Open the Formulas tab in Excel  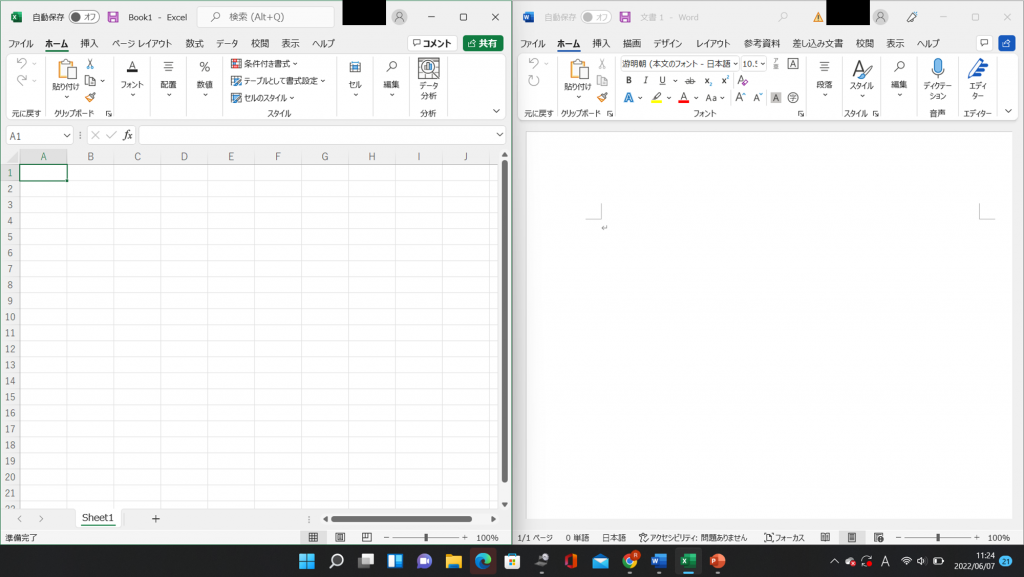(x=194, y=43)
